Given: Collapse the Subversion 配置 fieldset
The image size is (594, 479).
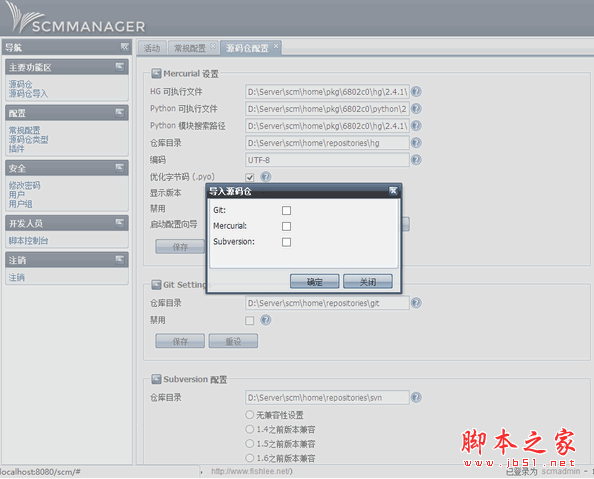Looking at the screenshot, I should (x=156, y=379).
